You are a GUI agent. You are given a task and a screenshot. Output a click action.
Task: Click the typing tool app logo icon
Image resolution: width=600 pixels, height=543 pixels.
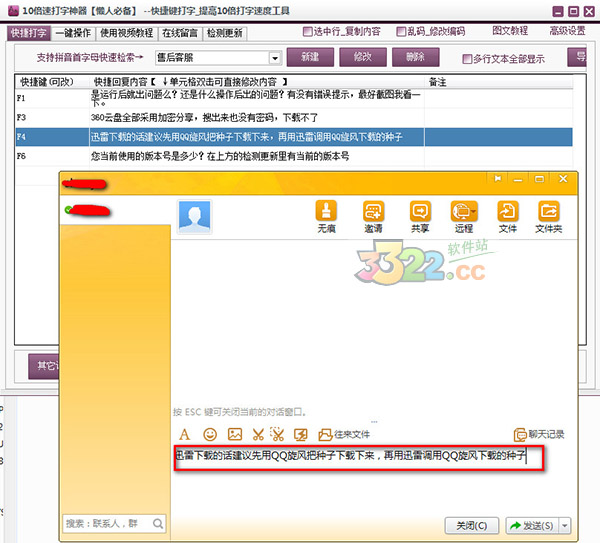pyautogui.click(x=13, y=10)
